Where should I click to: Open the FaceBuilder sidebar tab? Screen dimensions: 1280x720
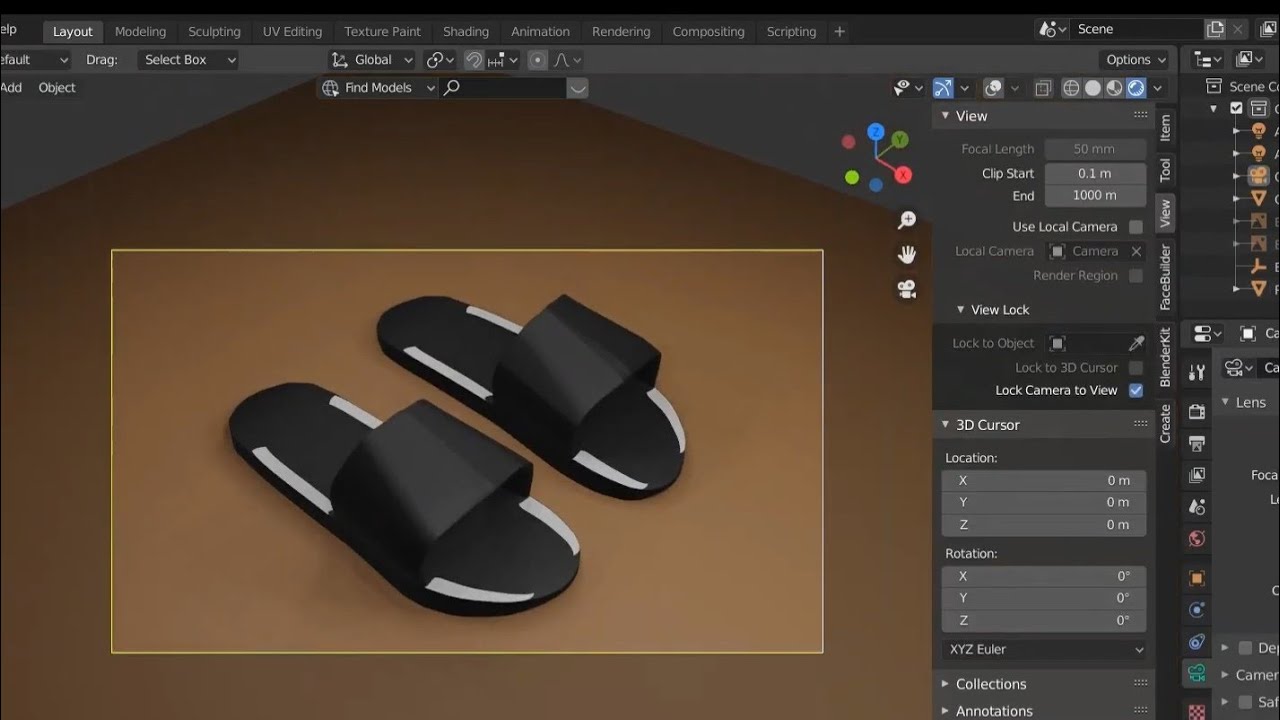click(1165, 277)
